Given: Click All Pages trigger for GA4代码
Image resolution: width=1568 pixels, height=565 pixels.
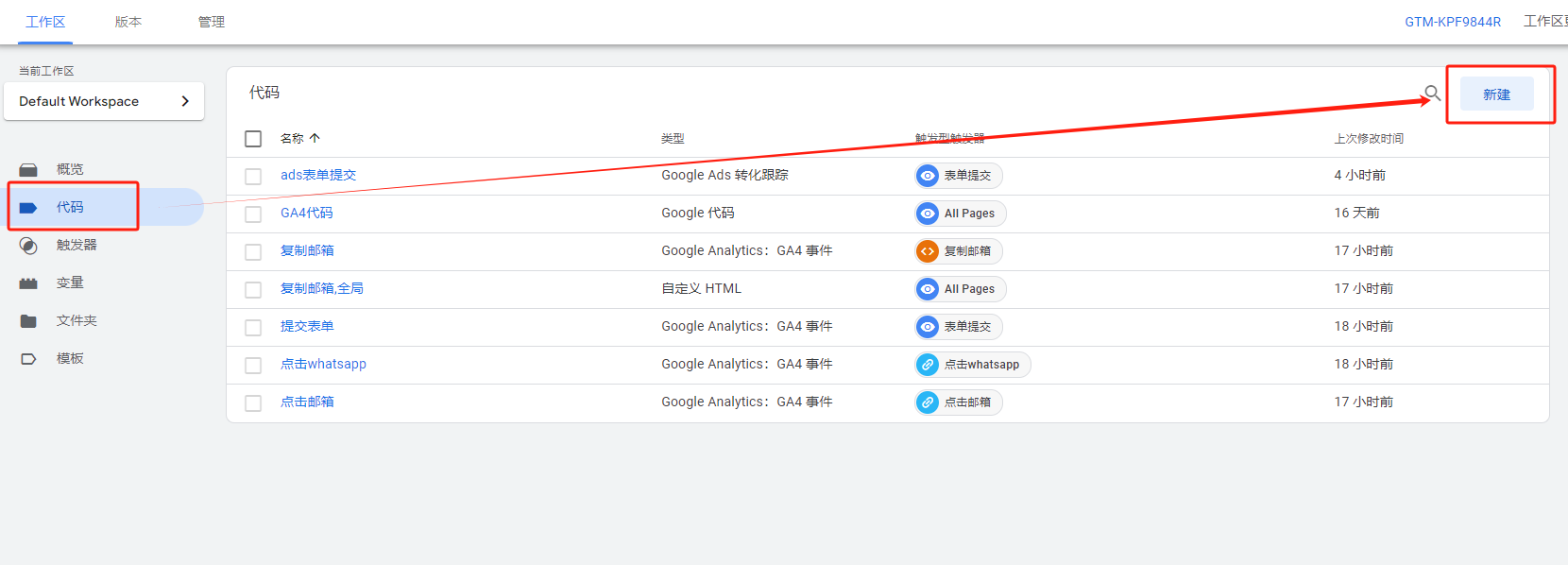Looking at the screenshot, I should [x=960, y=214].
